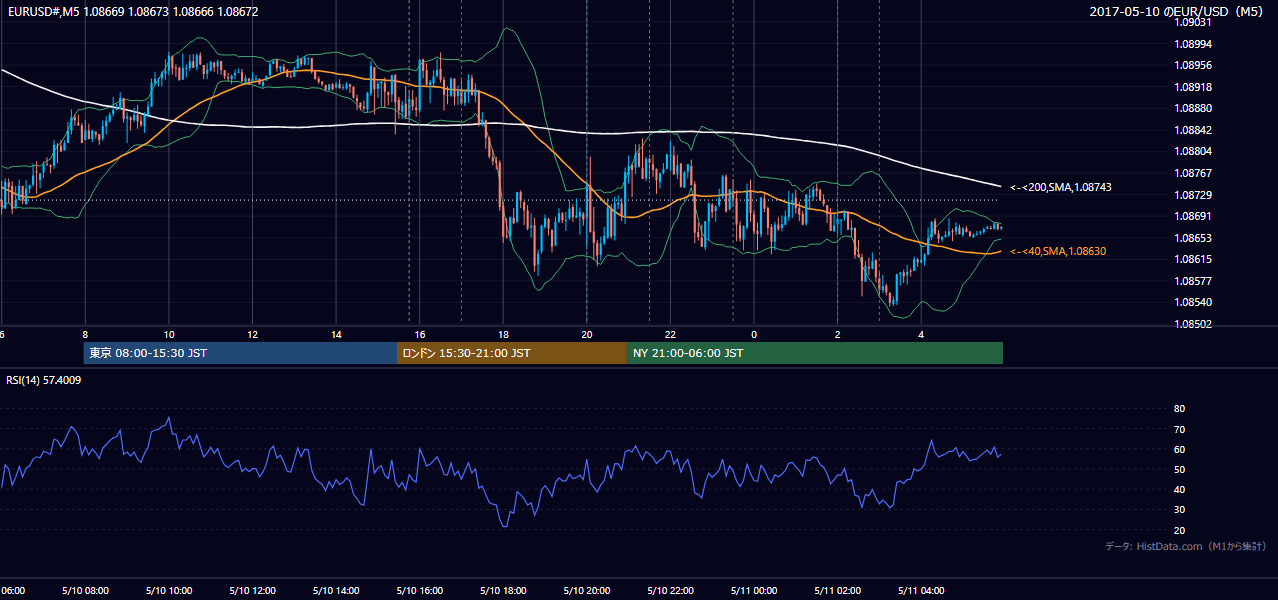The width and height of the screenshot is (1278, 600).
Task: Click the NY 21:00-06:00 JST session bar
Action: click(815, 353)
